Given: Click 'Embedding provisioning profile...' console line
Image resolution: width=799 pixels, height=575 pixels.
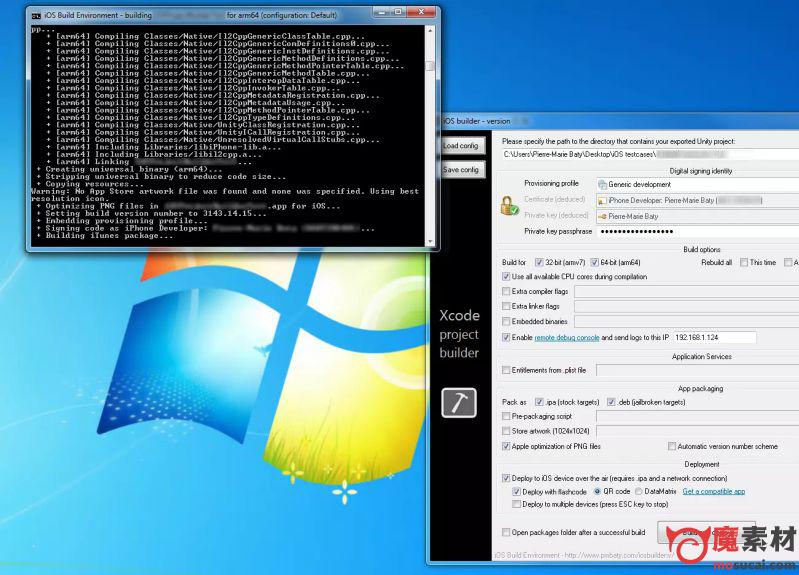Looking at the screenshot, I should point(126,221).
